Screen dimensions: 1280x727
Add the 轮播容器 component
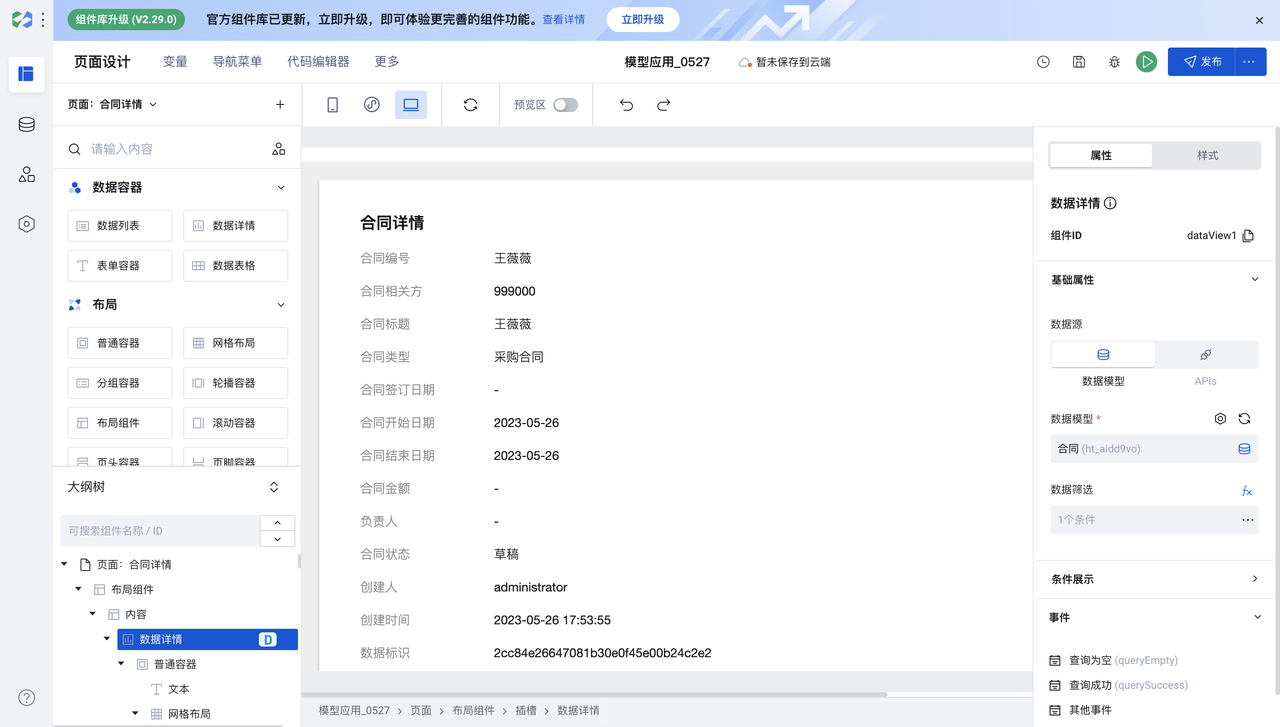236,383
